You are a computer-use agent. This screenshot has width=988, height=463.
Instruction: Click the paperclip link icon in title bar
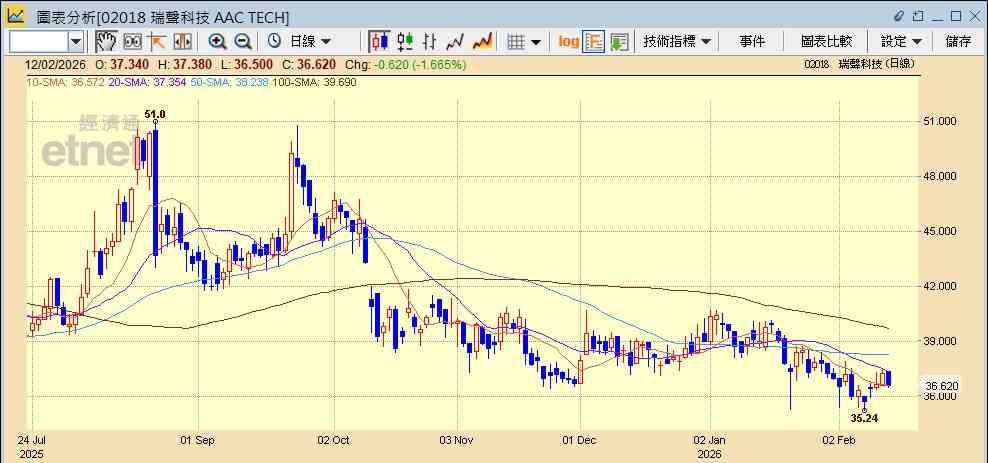899,16
